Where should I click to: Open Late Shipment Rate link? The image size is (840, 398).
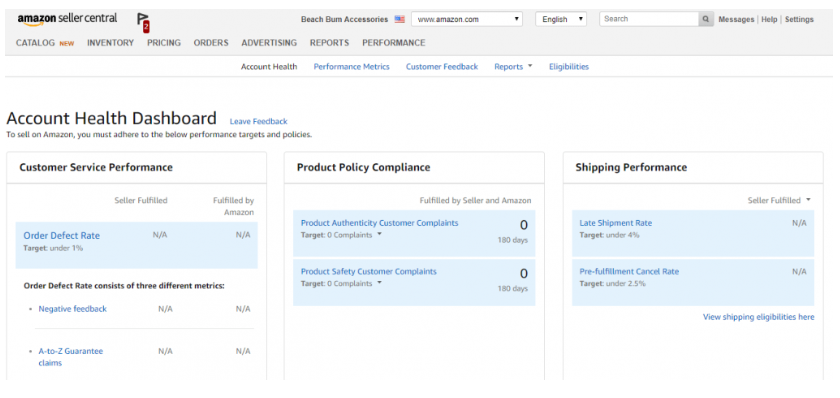pyautogui.click(x=616, y=223)
